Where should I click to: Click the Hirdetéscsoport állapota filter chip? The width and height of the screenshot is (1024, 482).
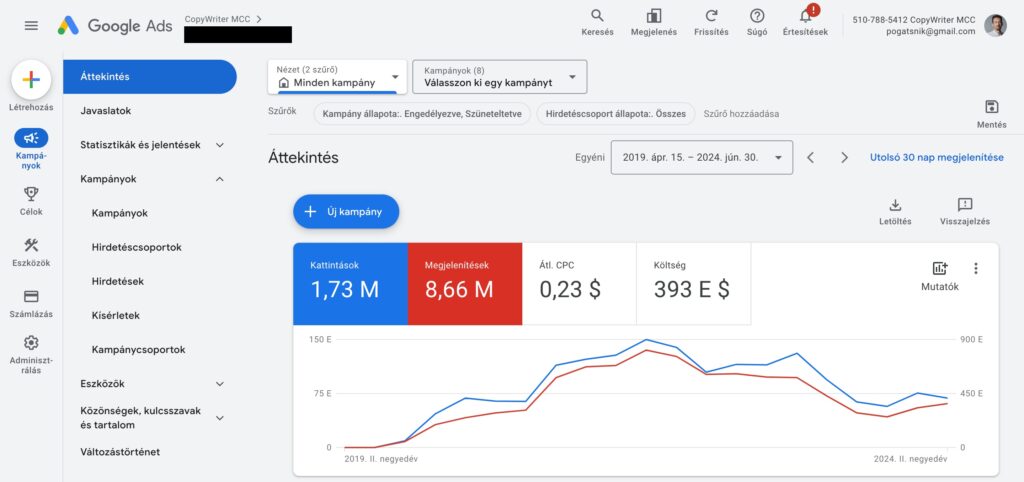(616, 114)
